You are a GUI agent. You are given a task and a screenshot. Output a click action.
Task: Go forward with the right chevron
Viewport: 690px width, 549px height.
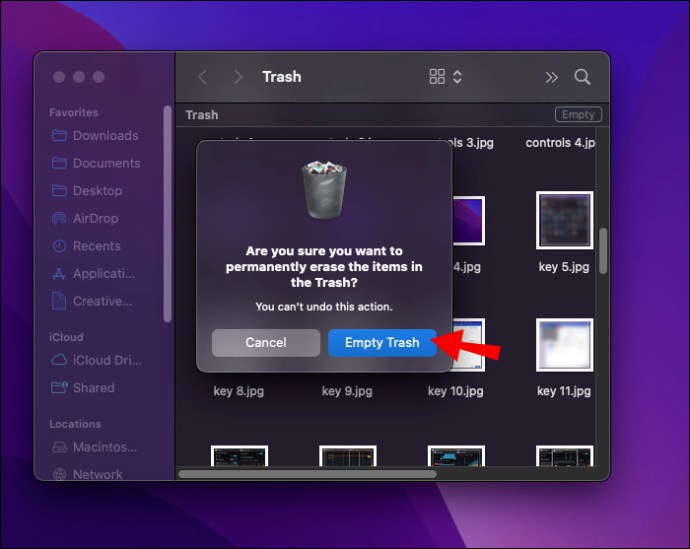238,77
